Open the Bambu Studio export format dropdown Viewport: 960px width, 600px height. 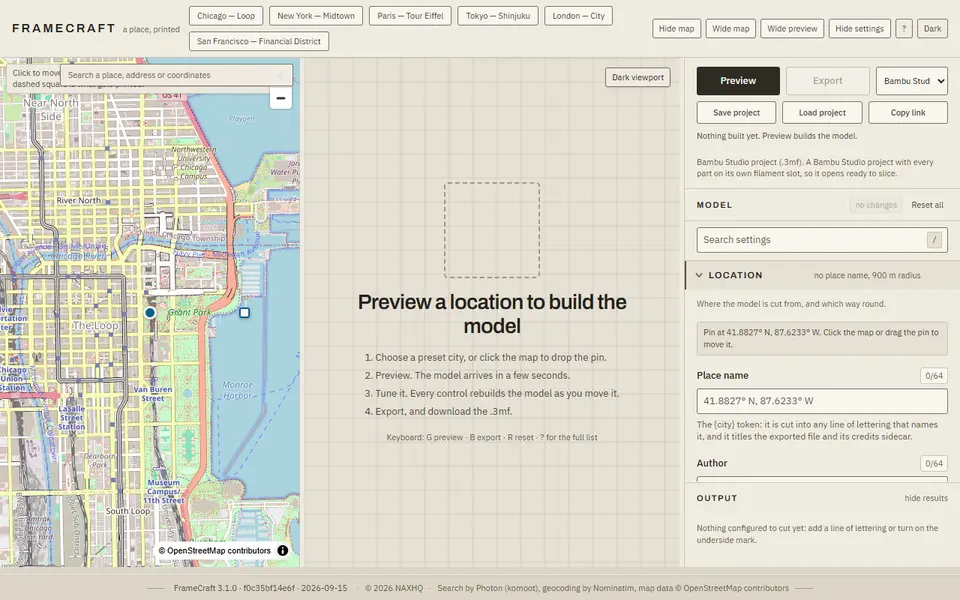912,81
